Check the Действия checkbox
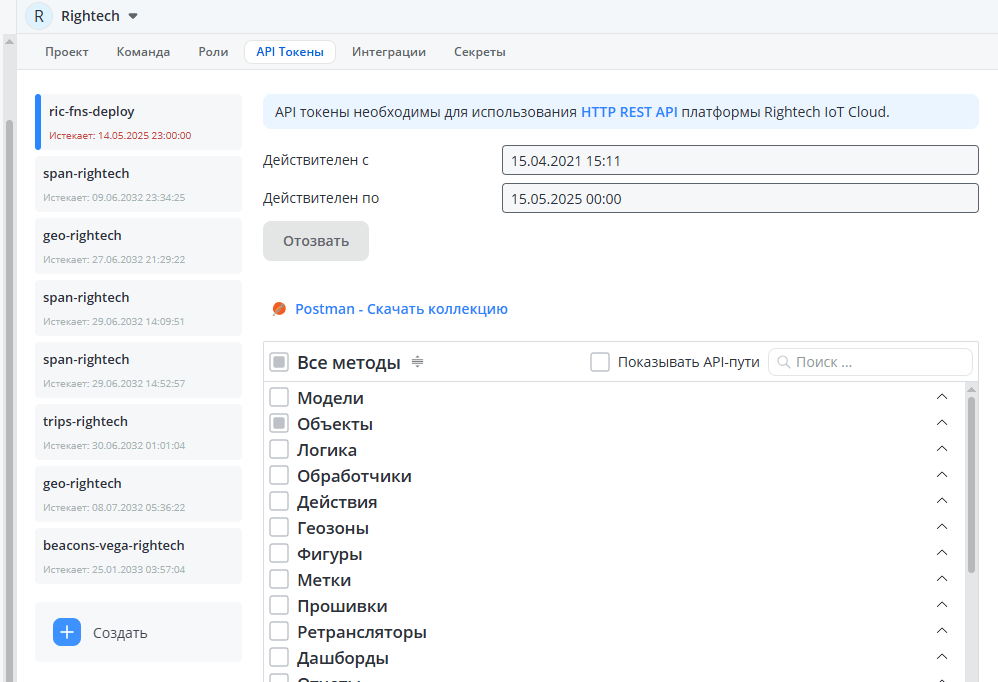Viewport: 998px width, 682px height. coord(279,501)
